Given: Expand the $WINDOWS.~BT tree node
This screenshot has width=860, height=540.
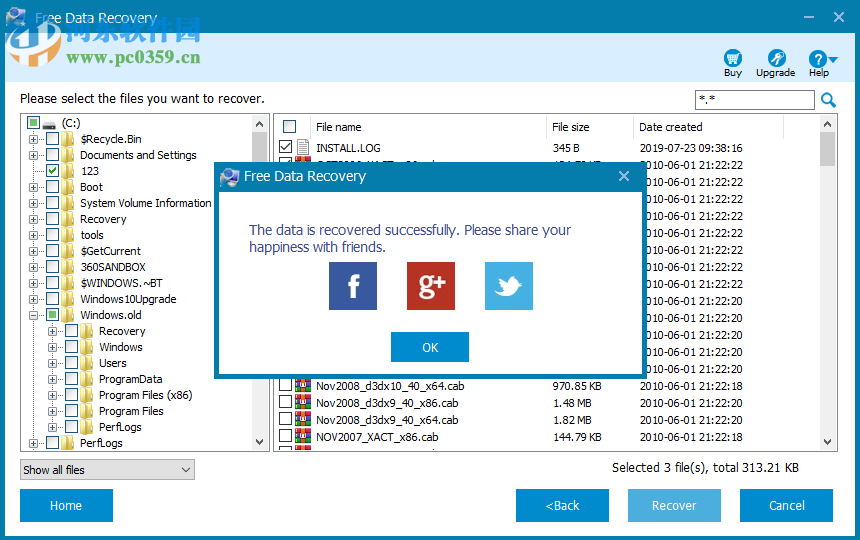Looking at the screenshot, I should [33, 283].
